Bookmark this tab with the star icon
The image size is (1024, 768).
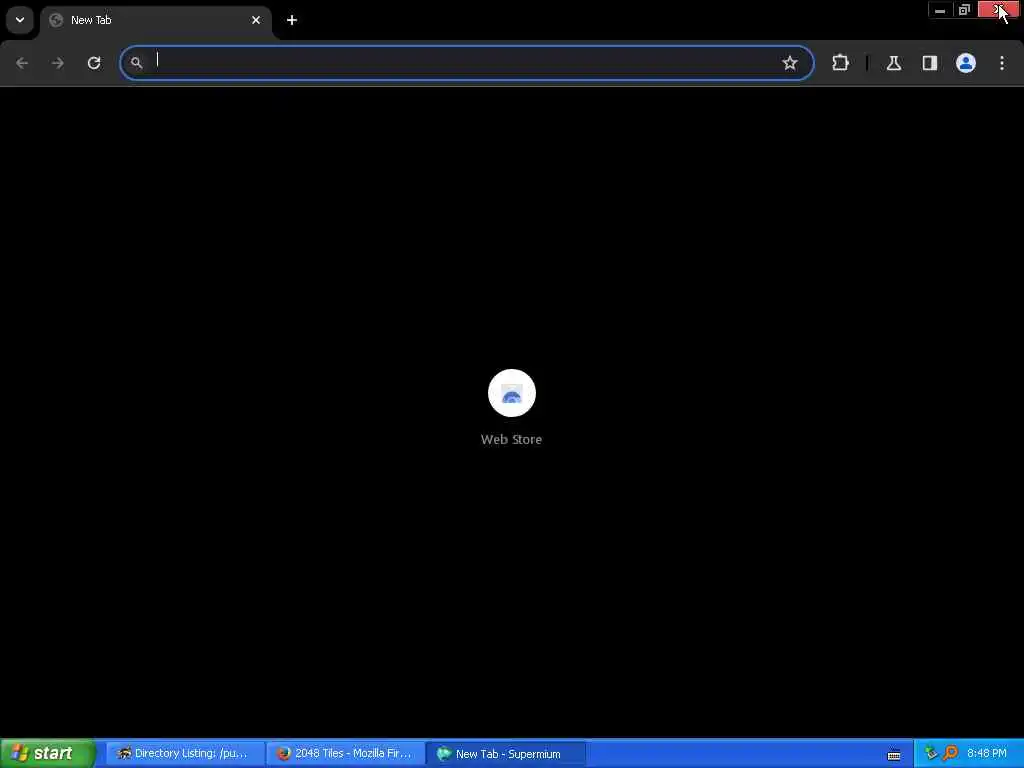click(790, 63)
